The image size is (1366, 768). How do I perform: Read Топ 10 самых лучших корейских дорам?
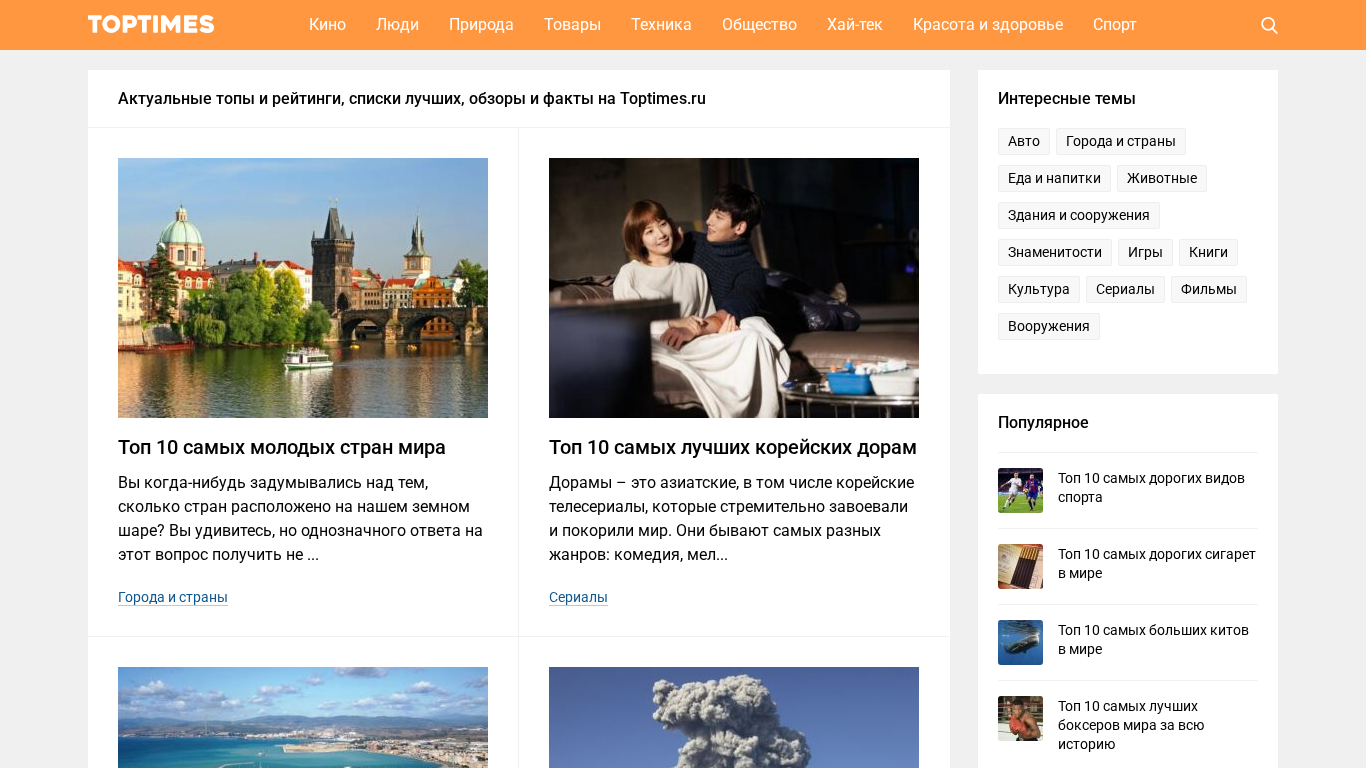coord(732,447)
